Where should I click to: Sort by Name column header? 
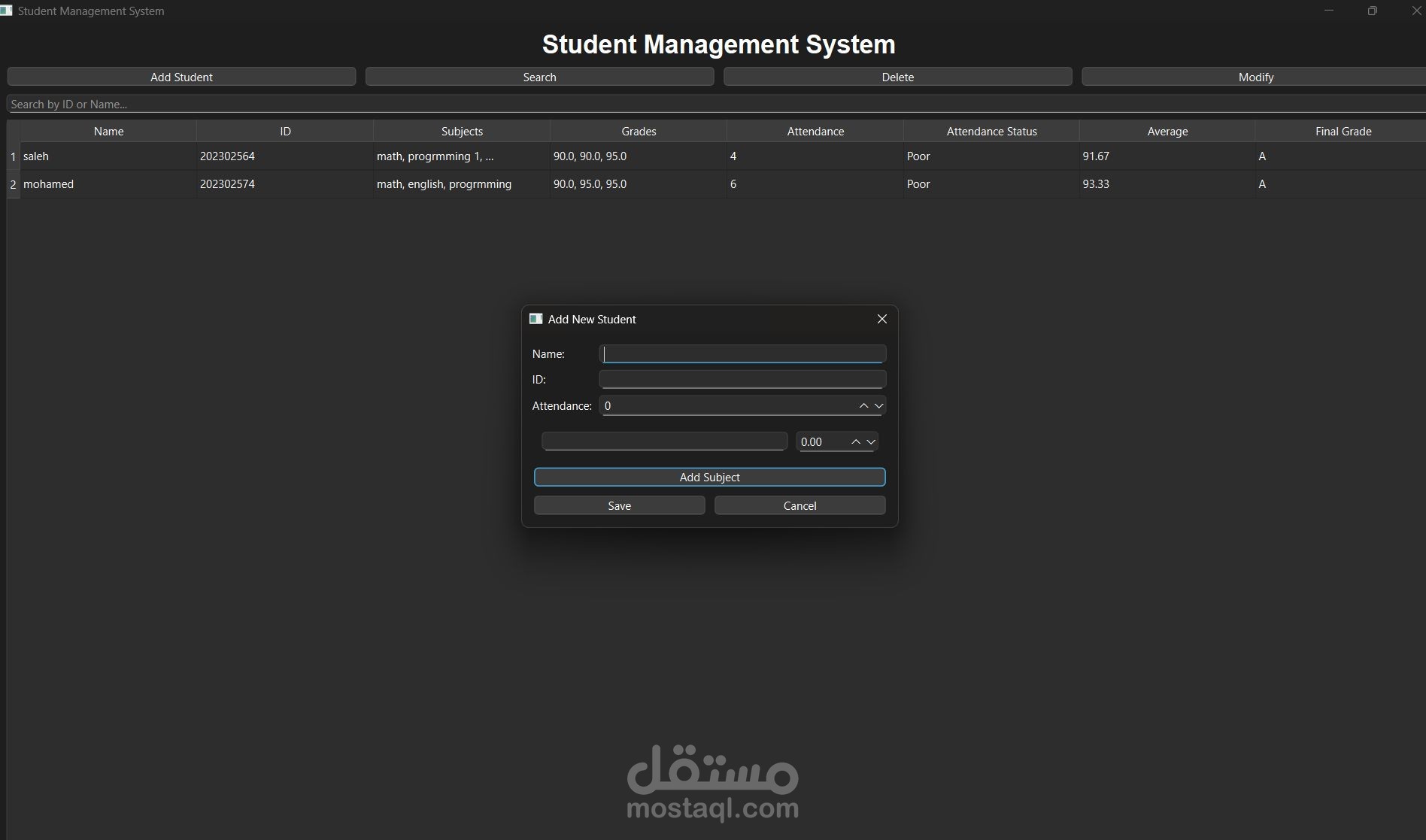tap(108, 131)
